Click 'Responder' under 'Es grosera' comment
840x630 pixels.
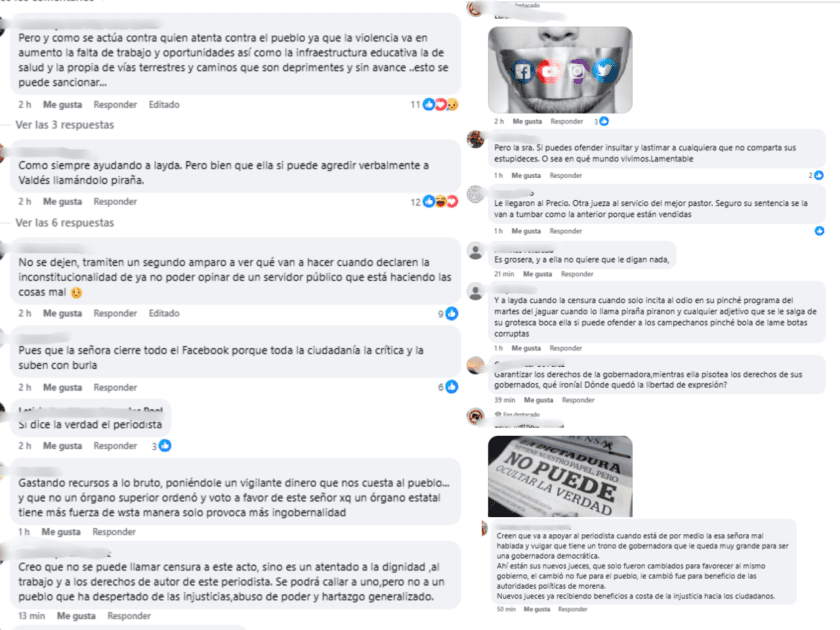pos(577,274)
